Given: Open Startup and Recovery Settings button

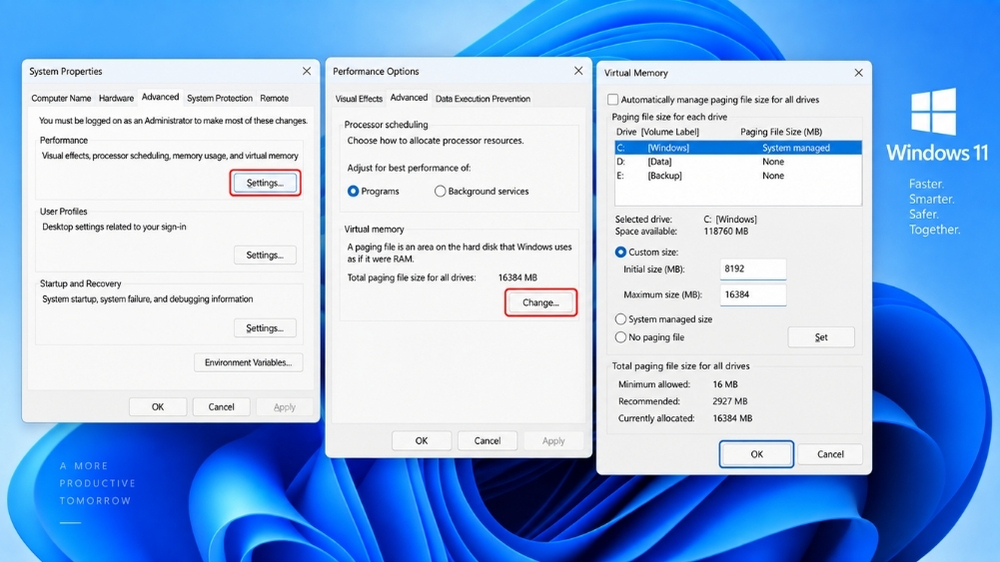Looking at the screenshot, I should 265,328.
